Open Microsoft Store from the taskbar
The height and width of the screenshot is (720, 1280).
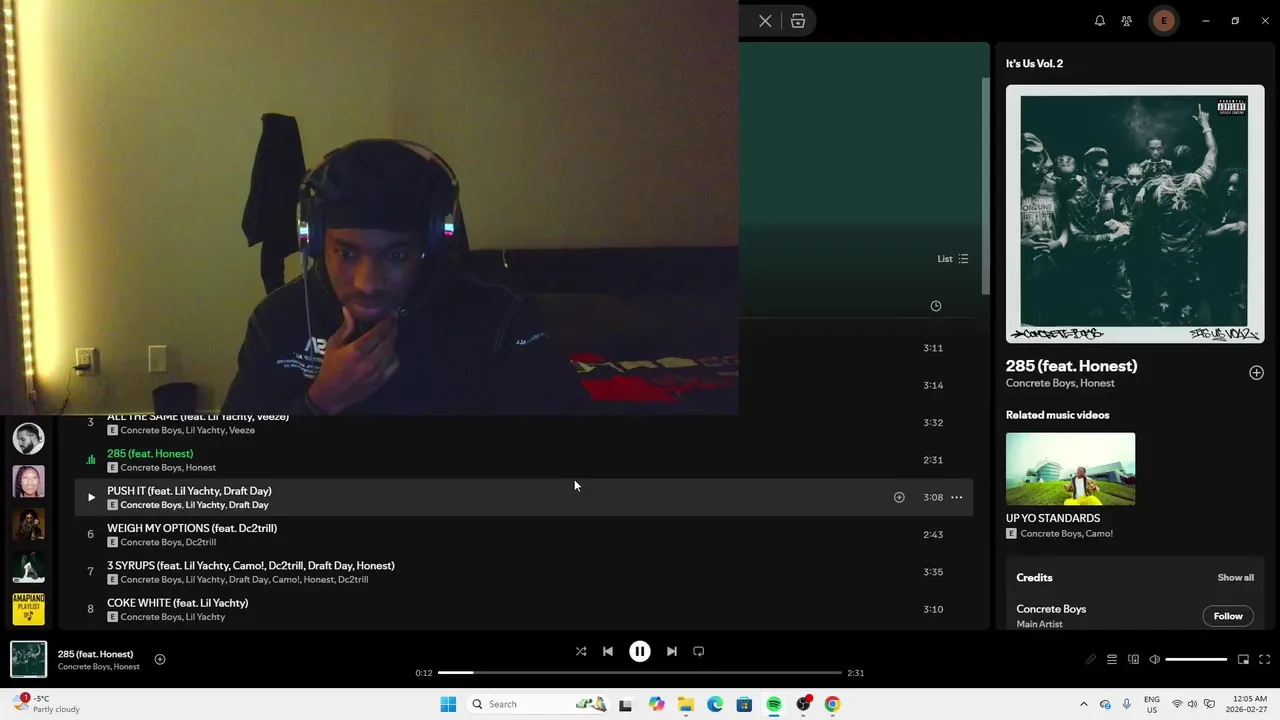coord(744,704)
